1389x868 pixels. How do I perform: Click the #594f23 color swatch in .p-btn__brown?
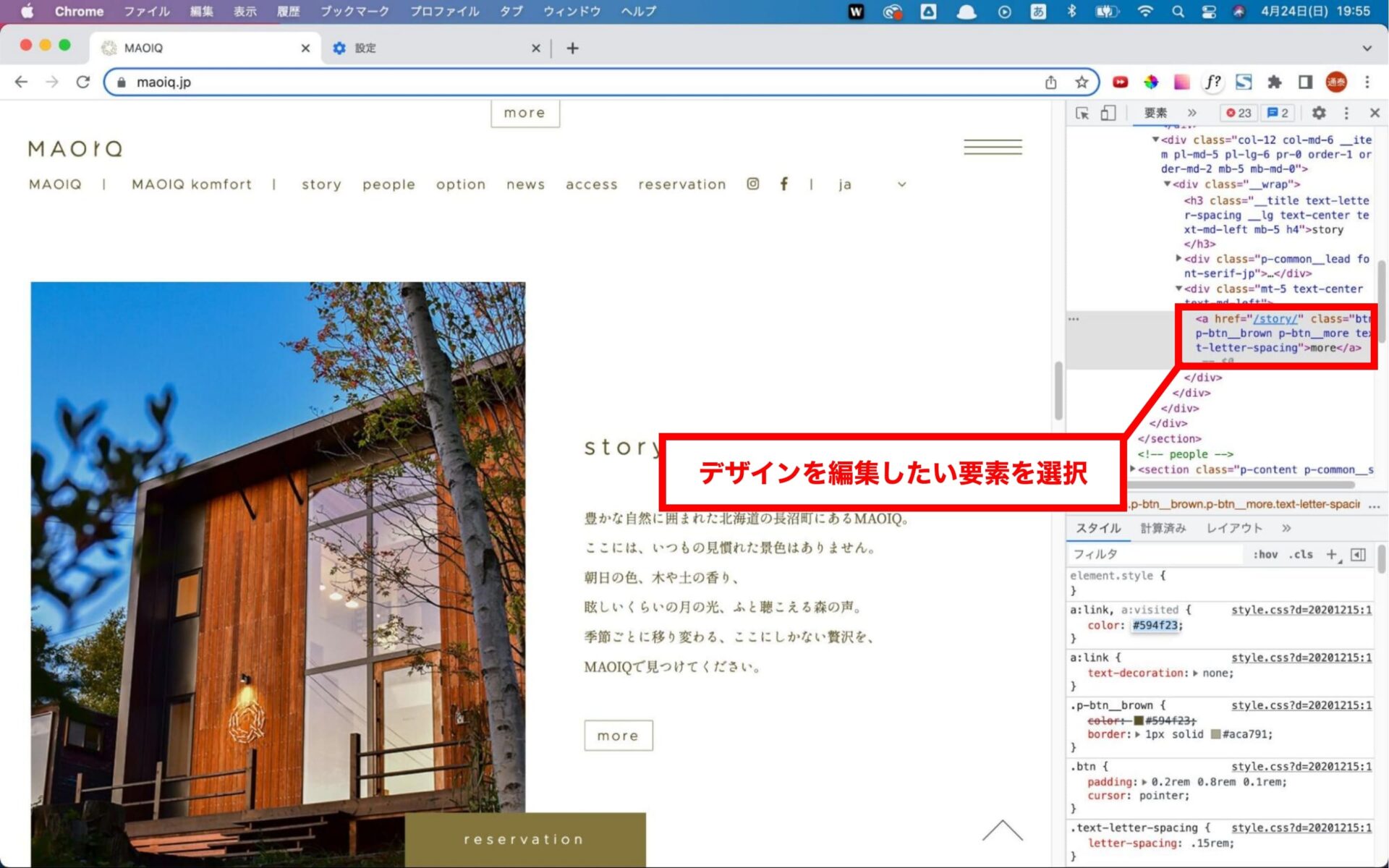(x=1139, y=720)
